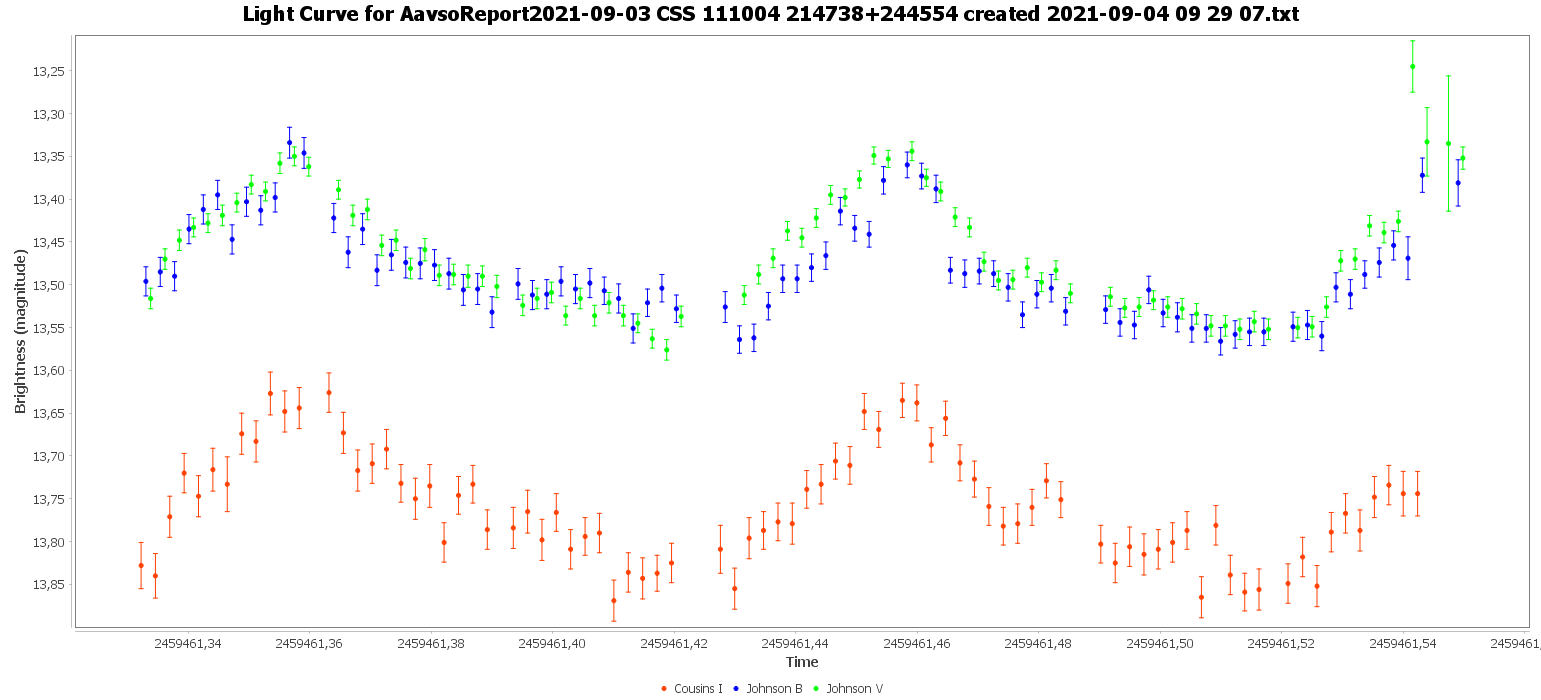Select the Brightness (magnitude) y-axis label
1541x700 pixels.
tap(20, 332)
